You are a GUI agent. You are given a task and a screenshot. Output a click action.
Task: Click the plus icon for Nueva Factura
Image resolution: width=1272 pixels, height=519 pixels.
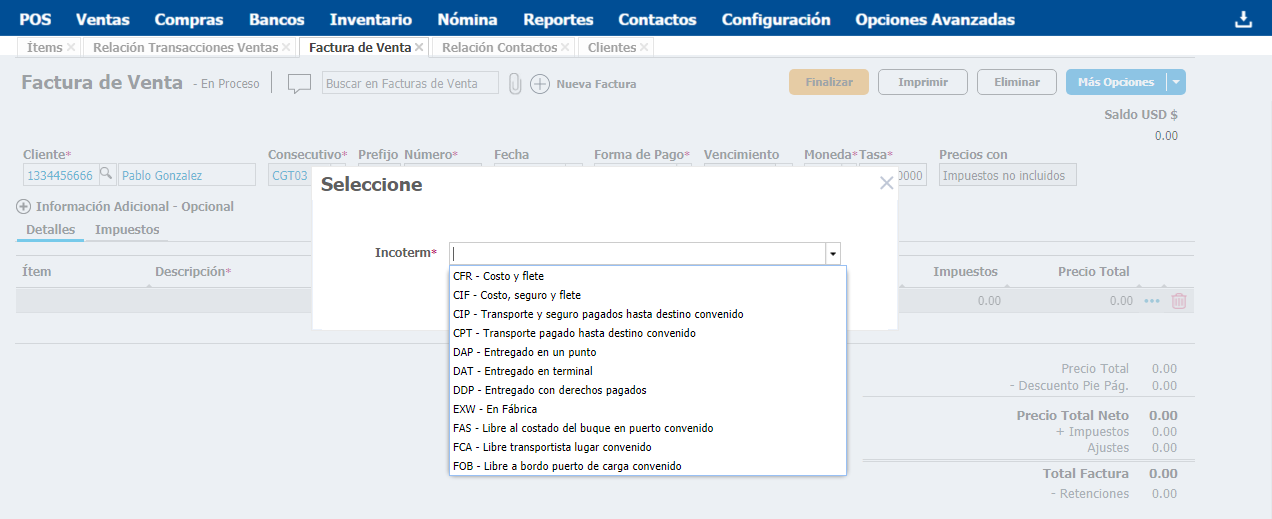coord(540,84)
